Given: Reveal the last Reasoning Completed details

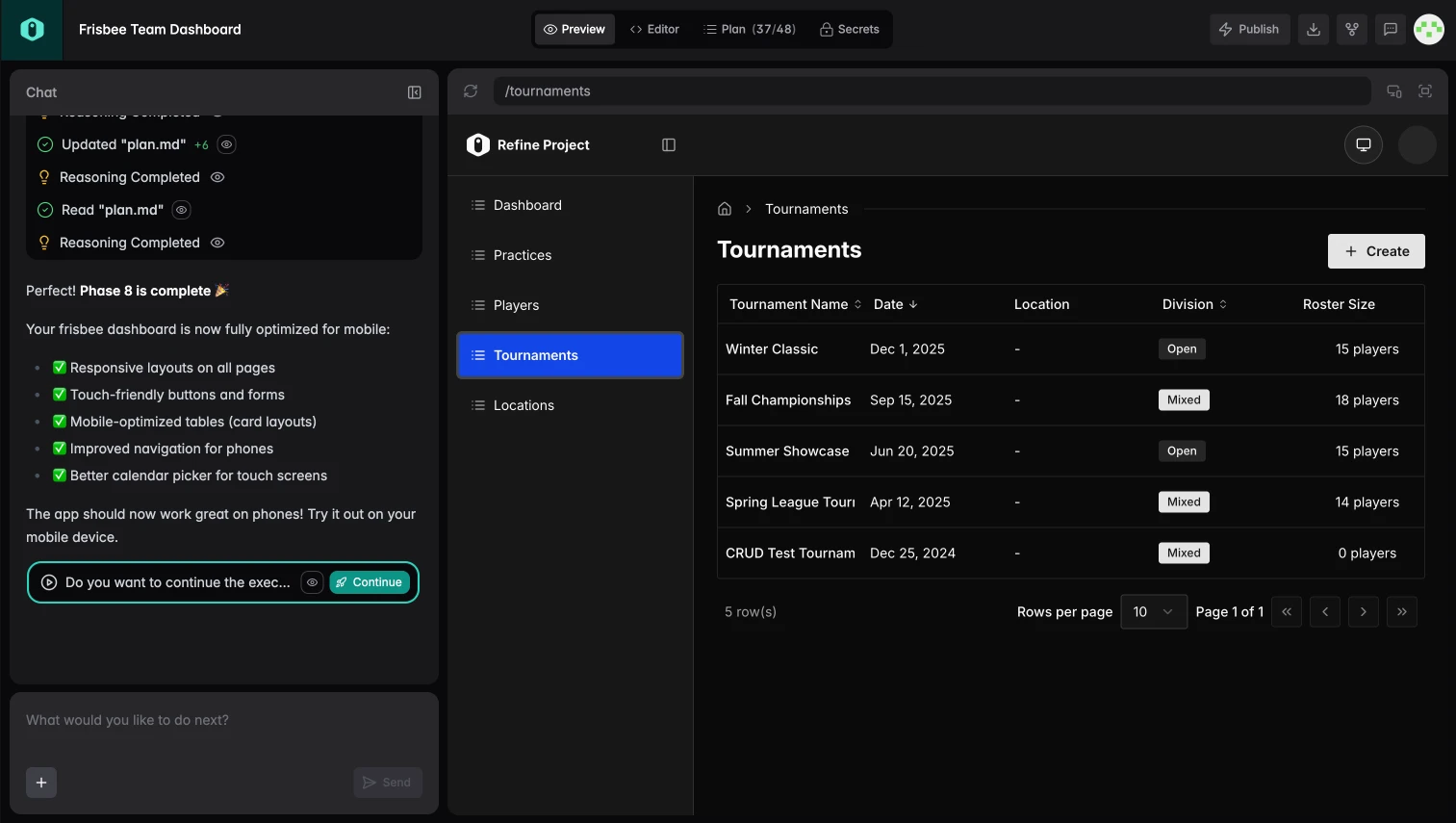Looking at the screenshot, I should pos(217,242).
